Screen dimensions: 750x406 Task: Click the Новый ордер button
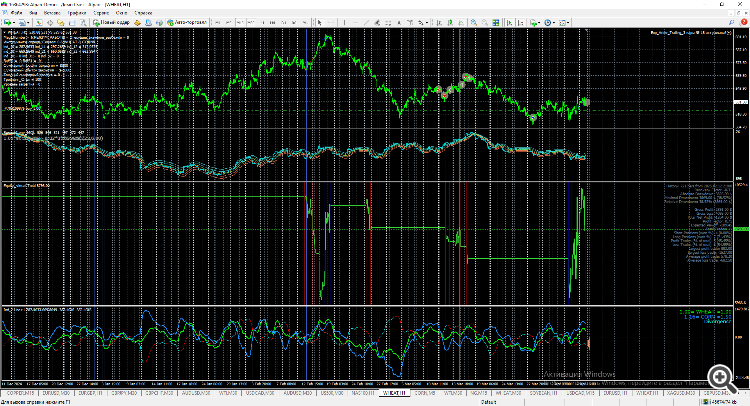111,22
